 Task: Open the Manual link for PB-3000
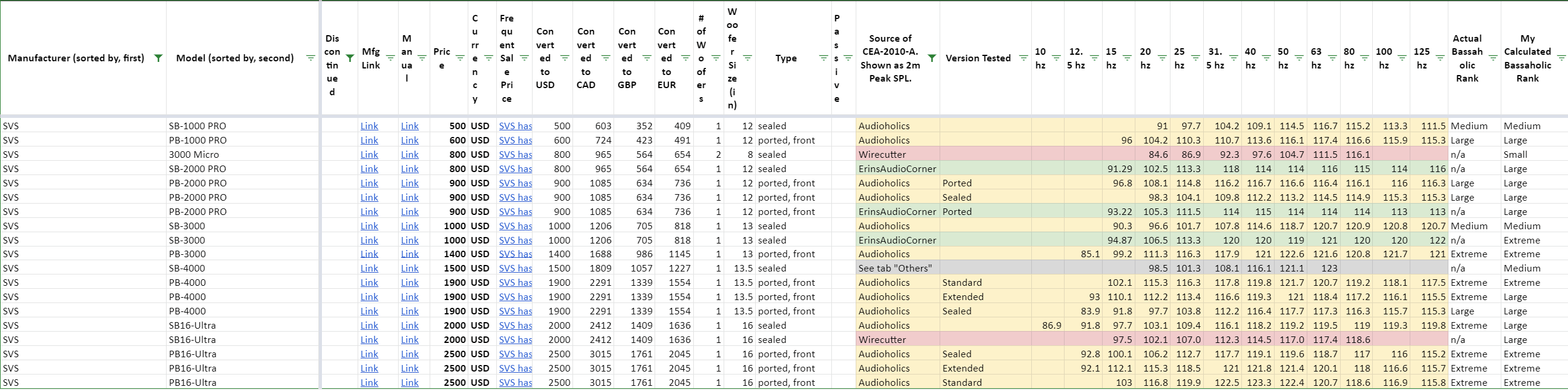tap(409, 254)
